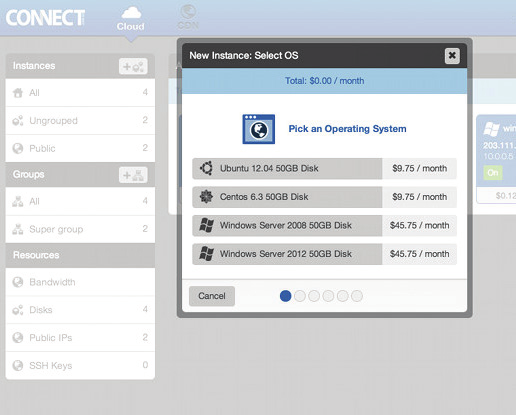The height and width of the screenshot is (415, 516).
Task: Select Windows Server 2008 50GB Disk
Action: [324, 226]
